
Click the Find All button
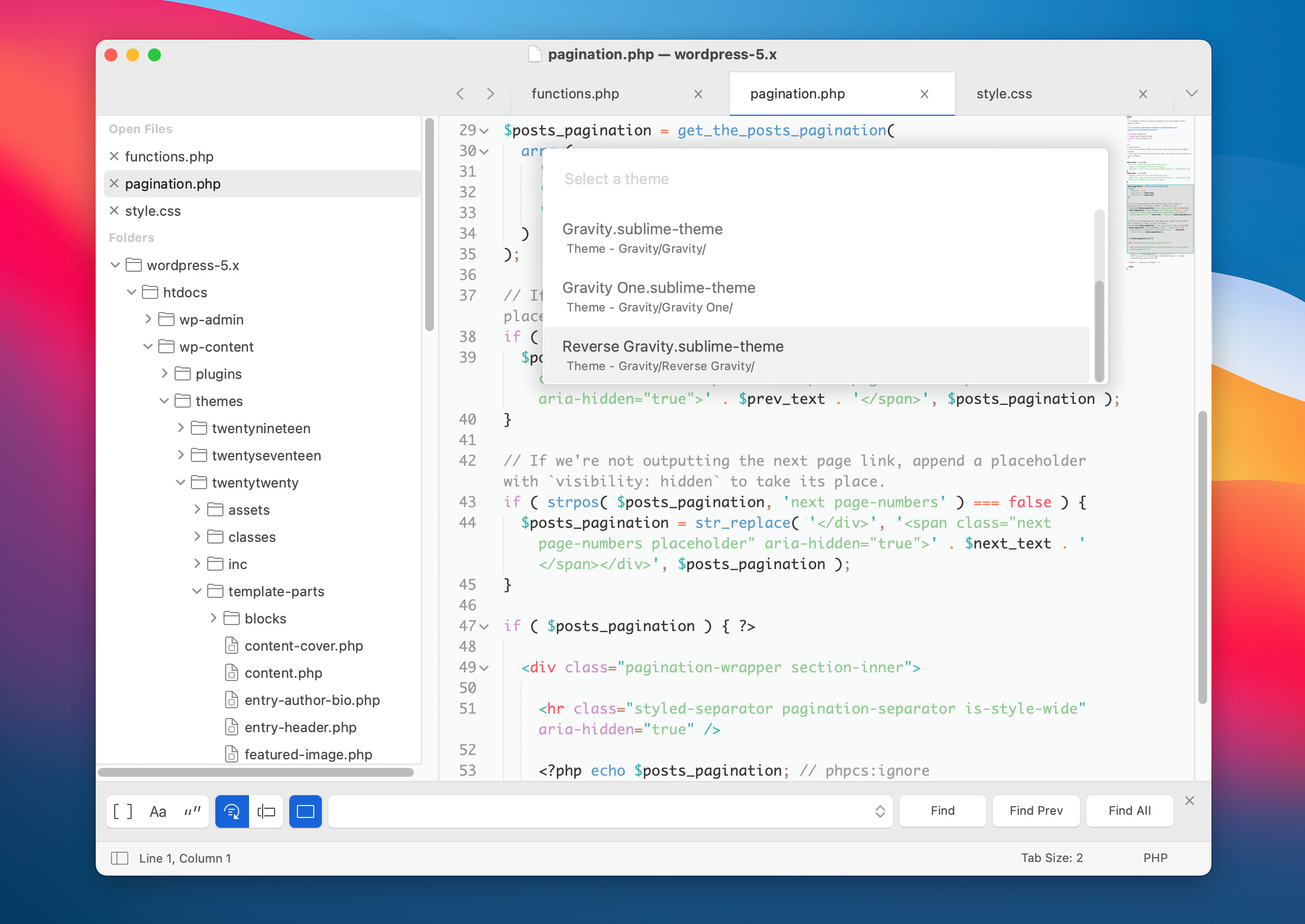(x=1129, y=811)
